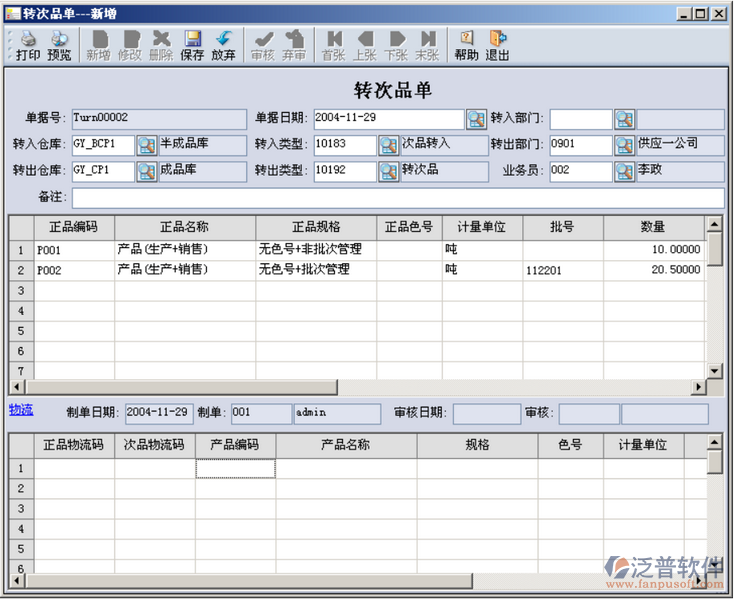This screenshot has width=734, height=600.
Task: Click the 放弃 (Discard) toolbar icon
Action: (x=223, y=45)
